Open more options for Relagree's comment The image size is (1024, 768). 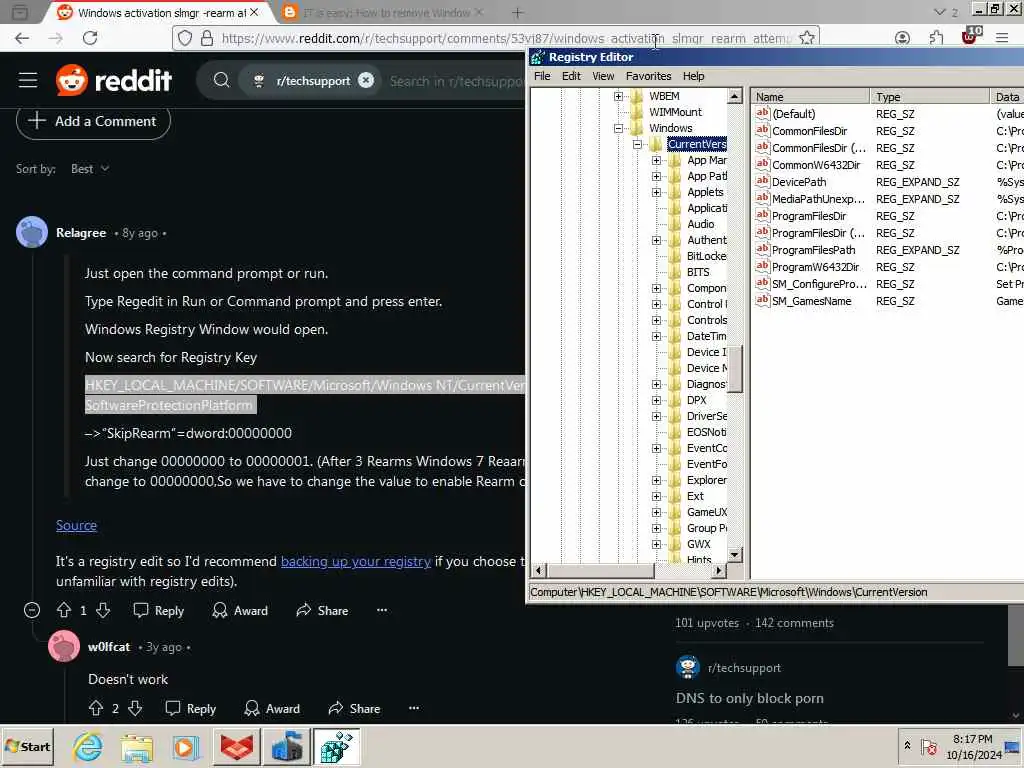coord(382,610)
